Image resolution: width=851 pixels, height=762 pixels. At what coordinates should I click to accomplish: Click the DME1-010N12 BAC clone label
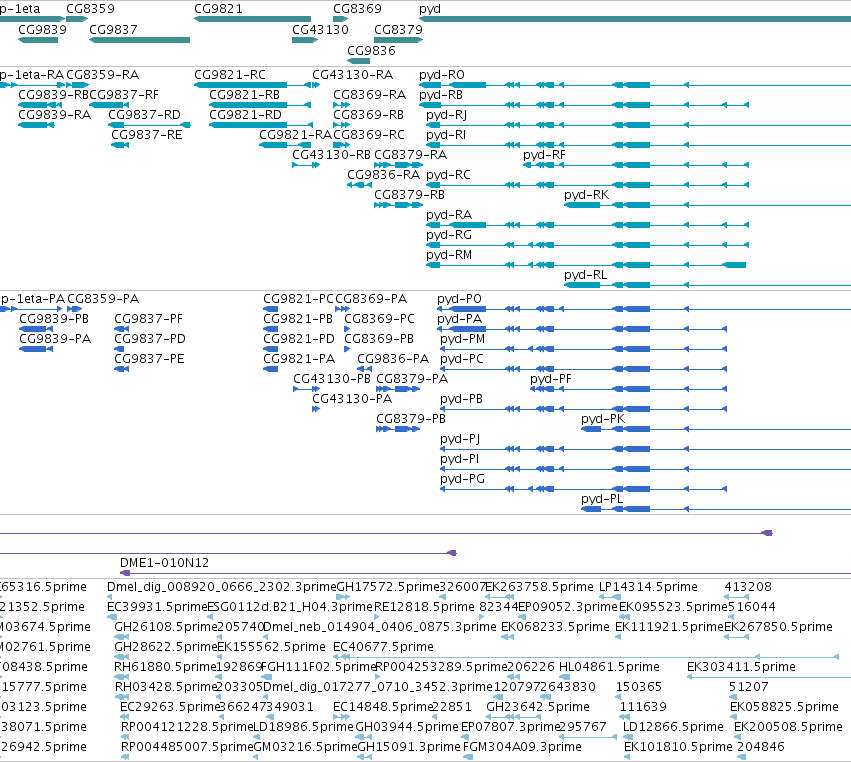click(x=164, y=563)
